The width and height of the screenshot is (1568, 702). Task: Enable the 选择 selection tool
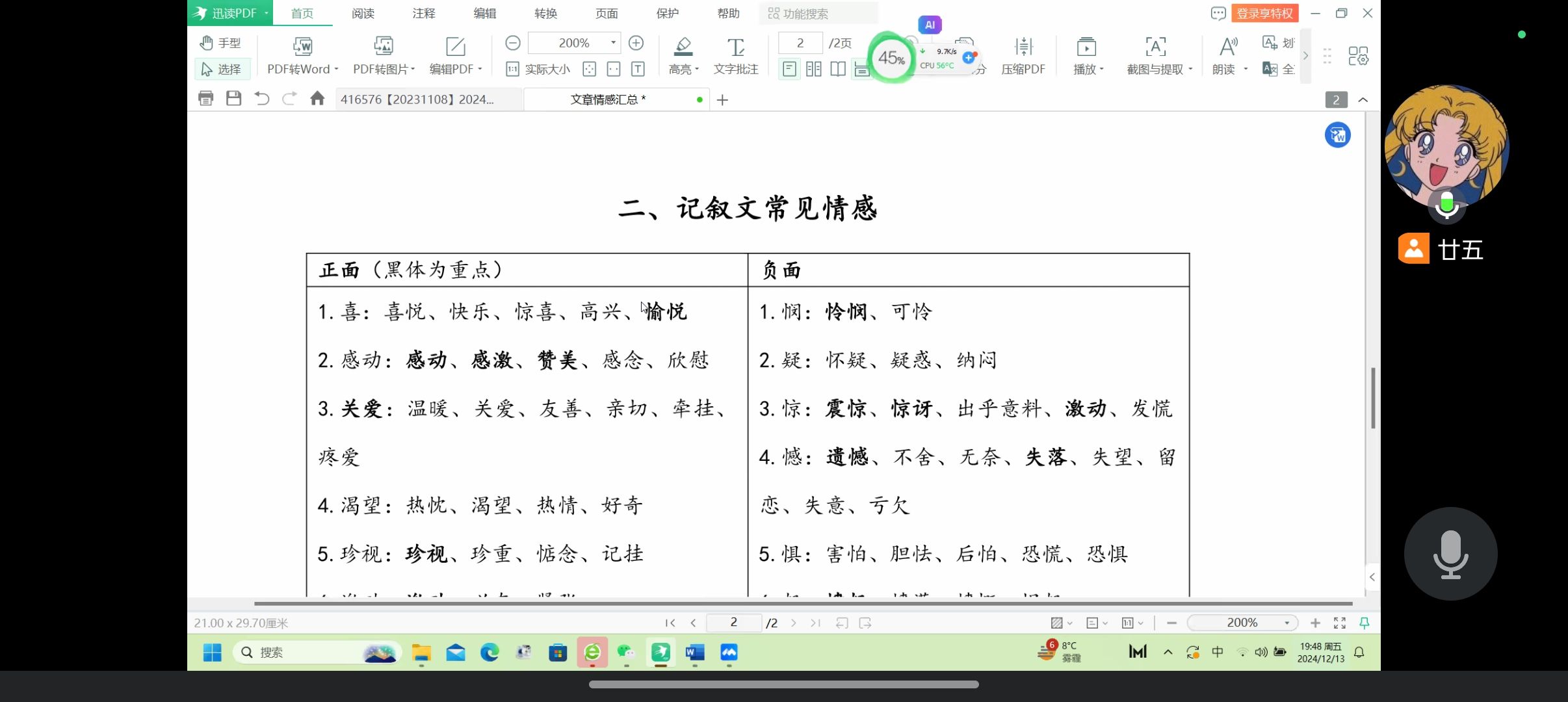[222, 69]
